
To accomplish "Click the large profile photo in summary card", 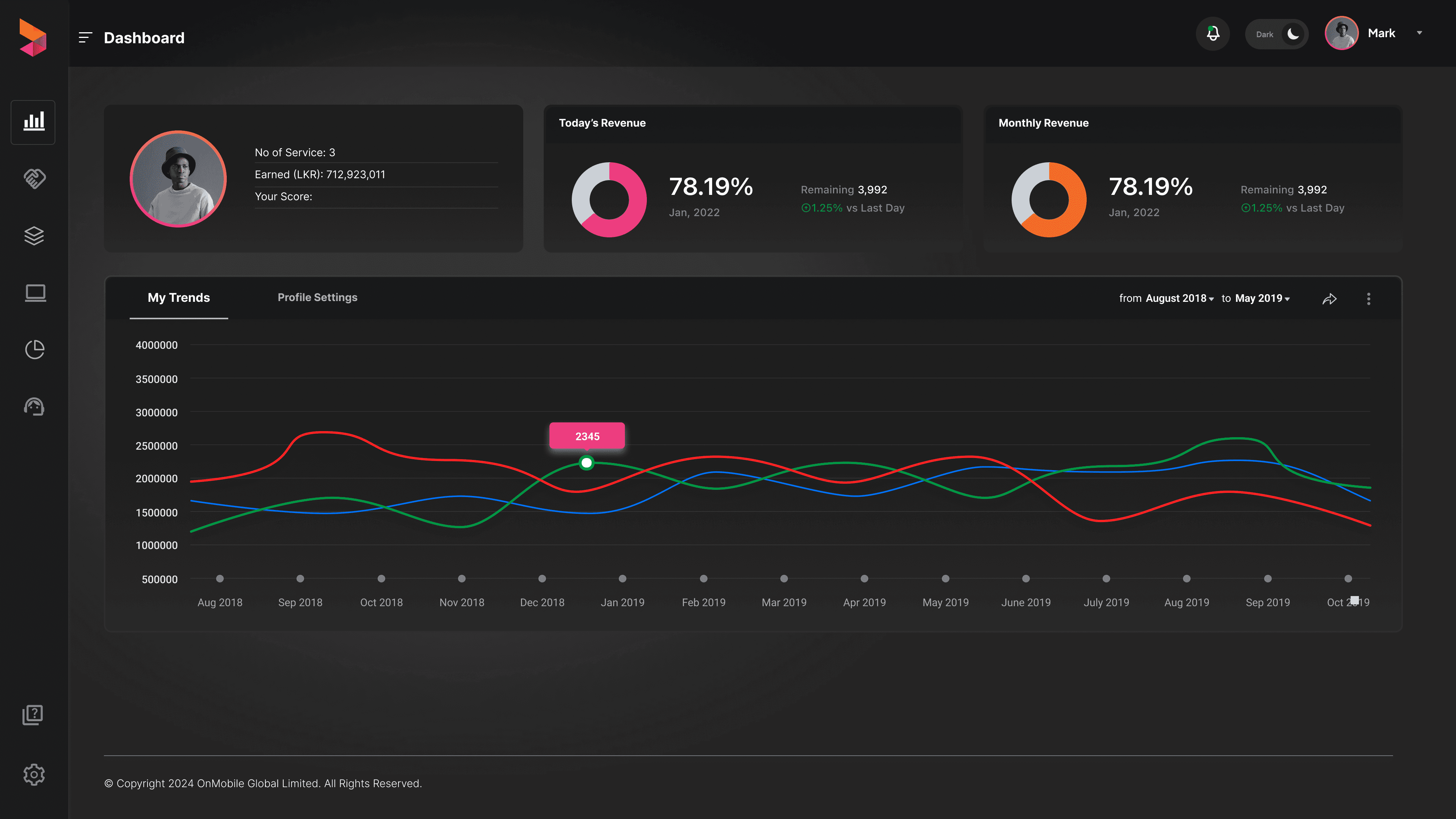I will [178, 179].
